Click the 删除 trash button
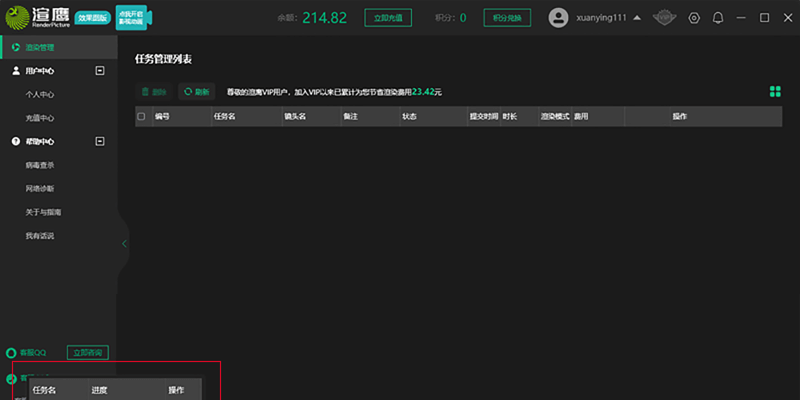This screenshot has width=800, height=400. coord(154,91)
